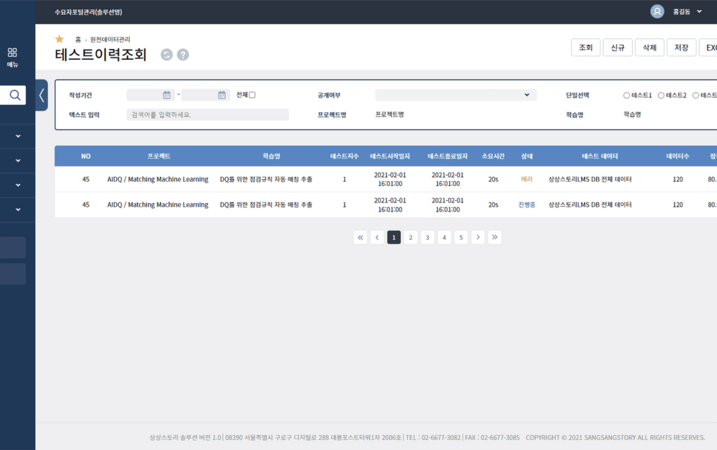Image resolution: width=717 pixels, height=450 pixels.
Task: Click the favorite star icon beside the breadcrumb
Action: point(59,39)
